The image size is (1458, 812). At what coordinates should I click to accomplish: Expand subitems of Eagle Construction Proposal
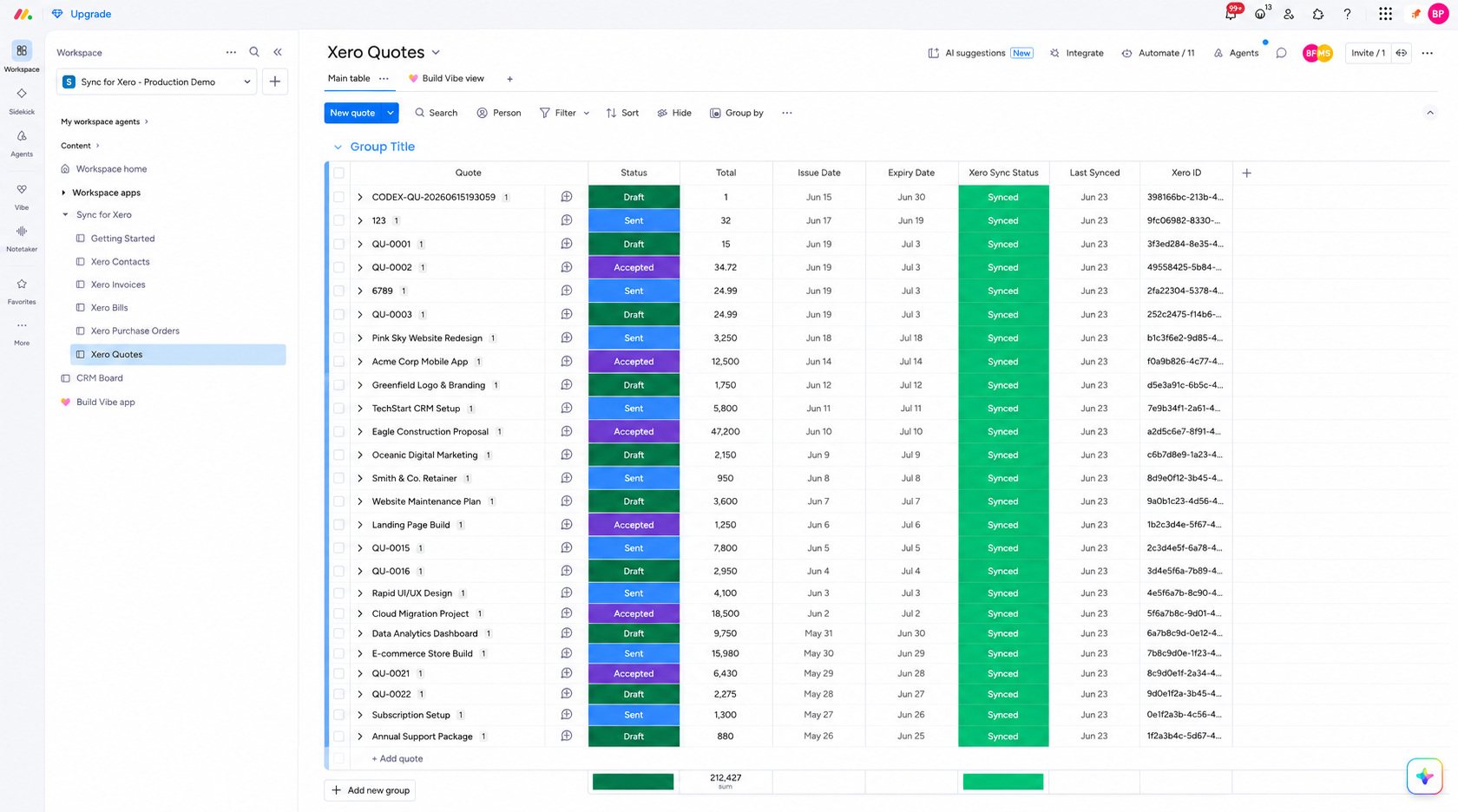point(360,431)
